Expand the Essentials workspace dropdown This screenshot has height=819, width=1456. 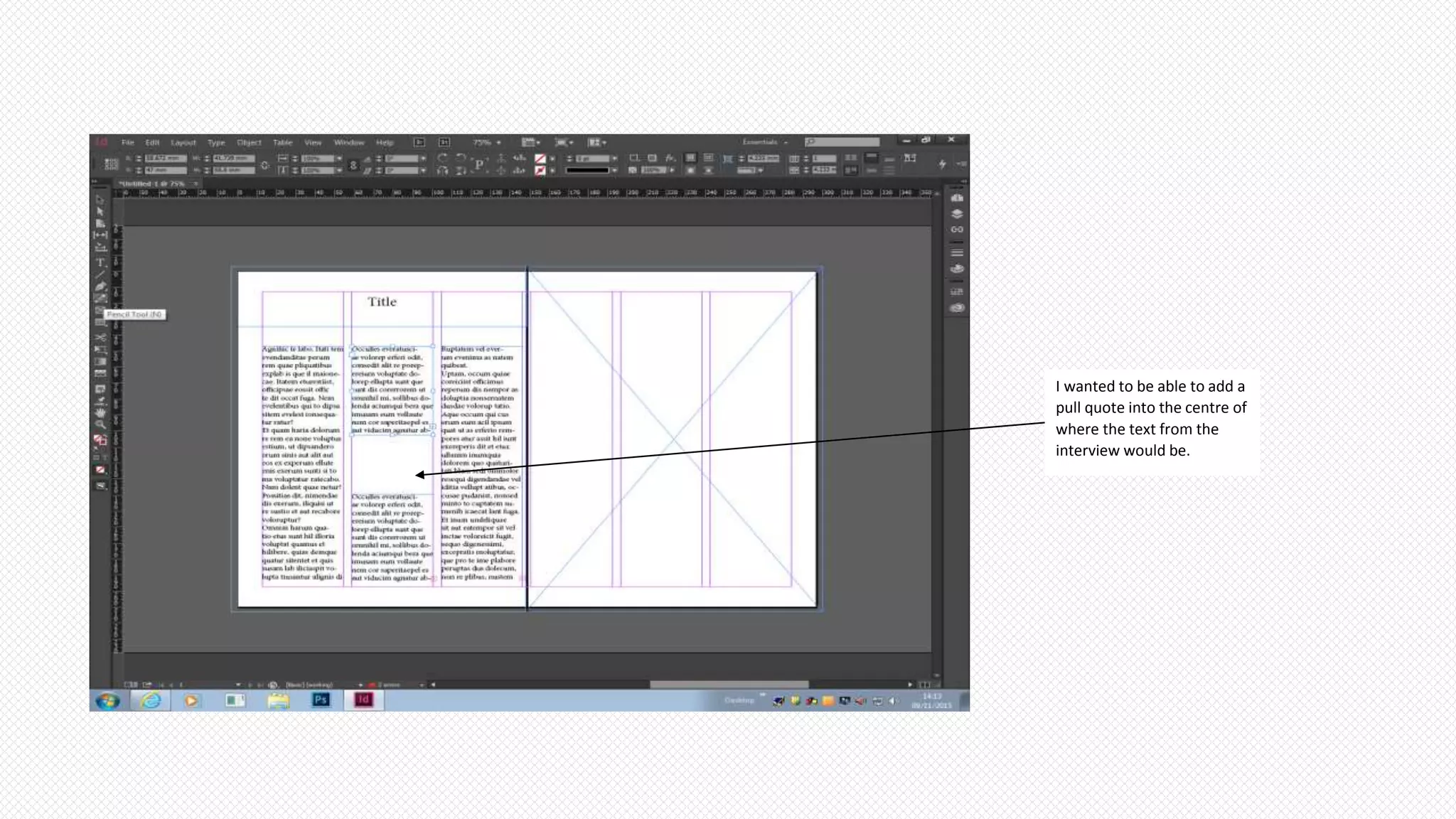(765, 142)
